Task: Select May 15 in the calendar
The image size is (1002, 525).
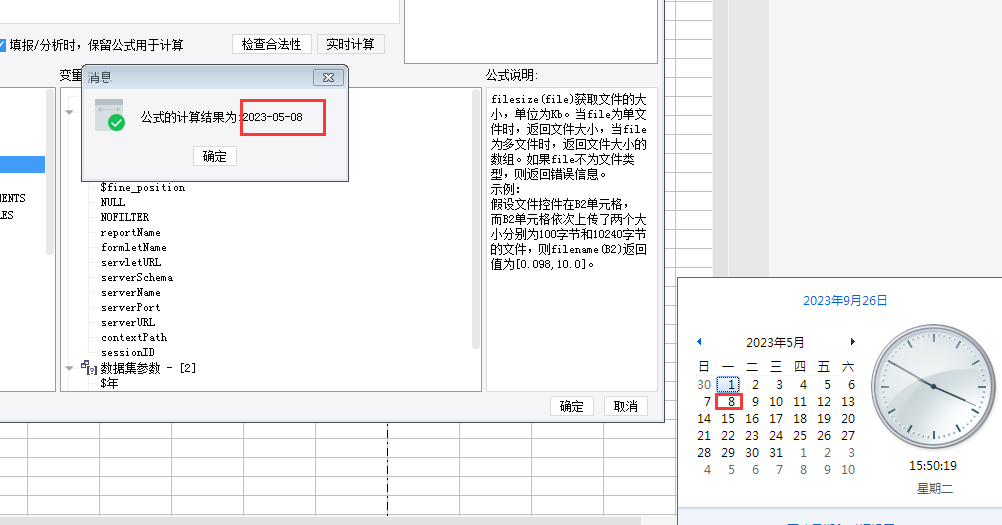Action: click(x=728, y=419)
